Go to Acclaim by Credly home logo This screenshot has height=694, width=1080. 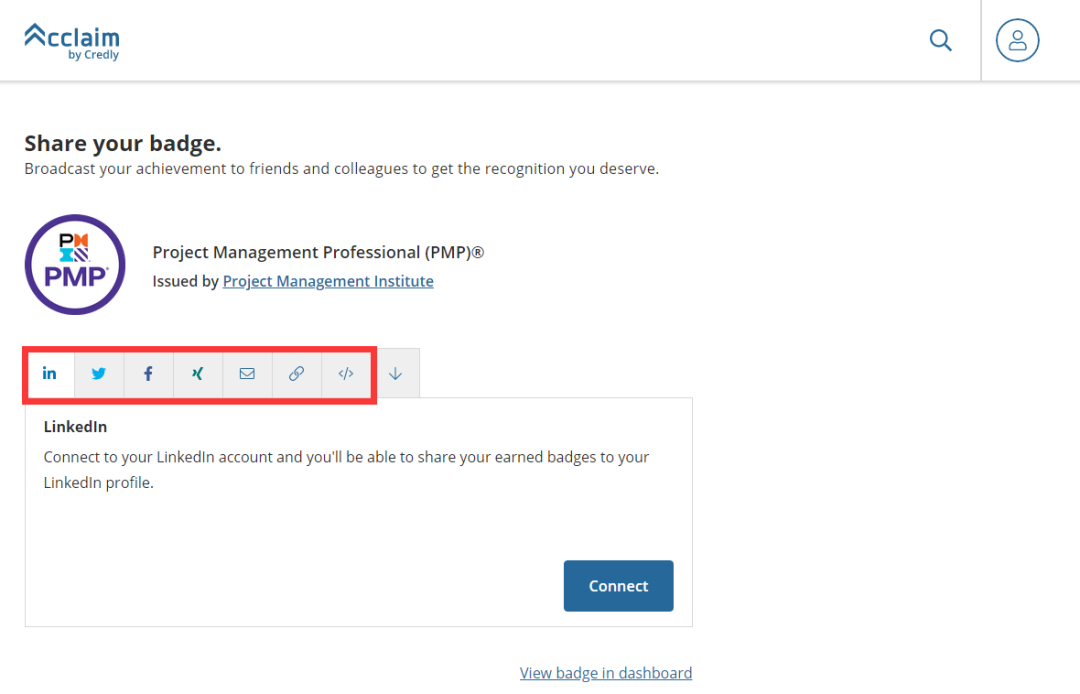coord(72,41)
